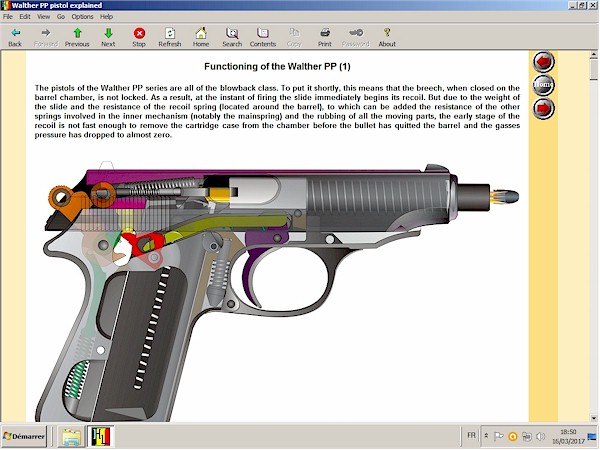Image resolution: width=600 pixels, height=450 pixels.
Task: Click the speaker volume tray icon
Action: [540, 436]
